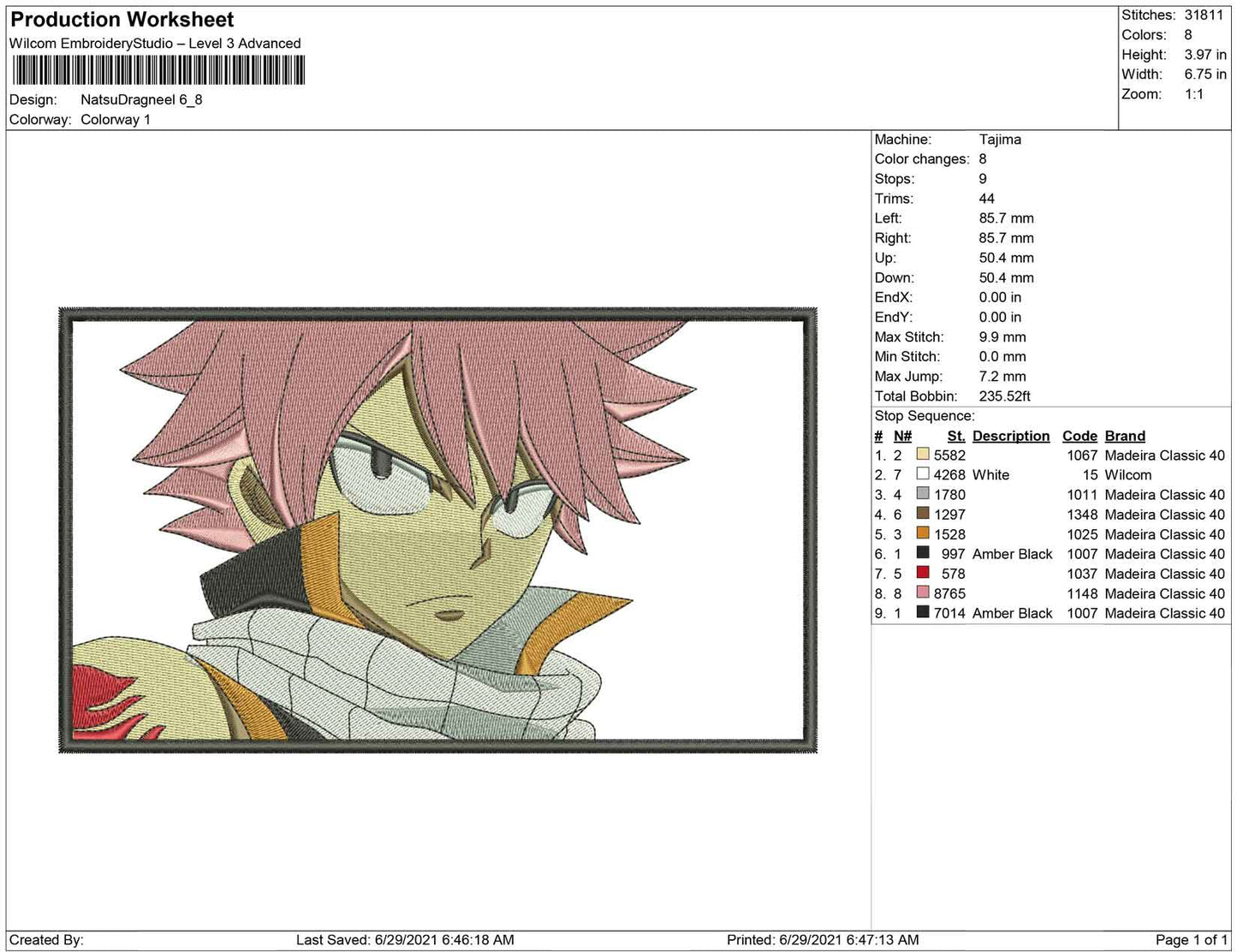
Task: Click the thread code '1067'
Action: 1082,455
